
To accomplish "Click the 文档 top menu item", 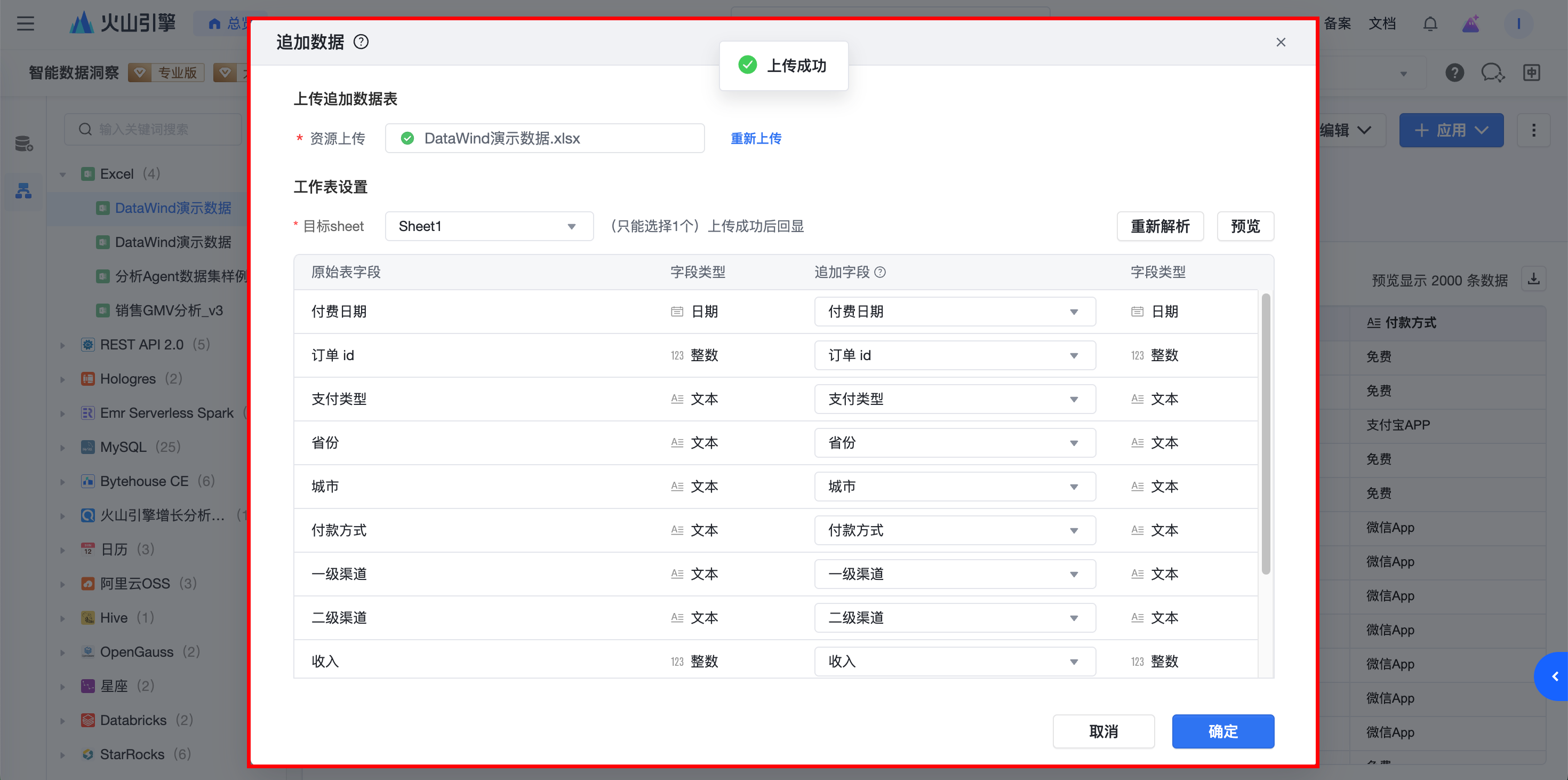I will click(1382, 24).
